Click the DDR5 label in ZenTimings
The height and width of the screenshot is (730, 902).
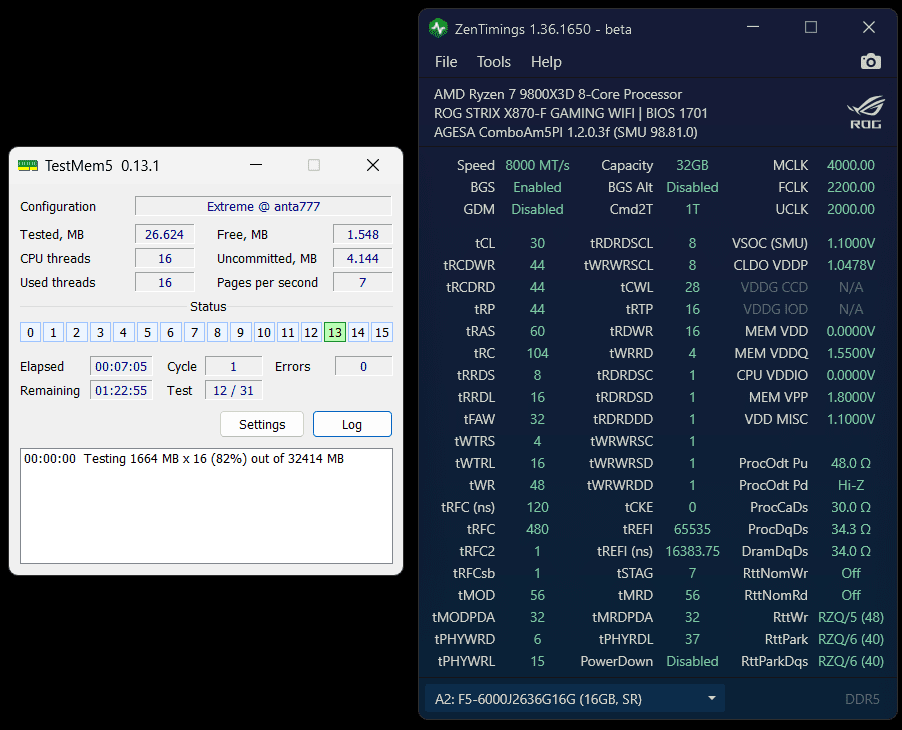(x=862, y=699)
